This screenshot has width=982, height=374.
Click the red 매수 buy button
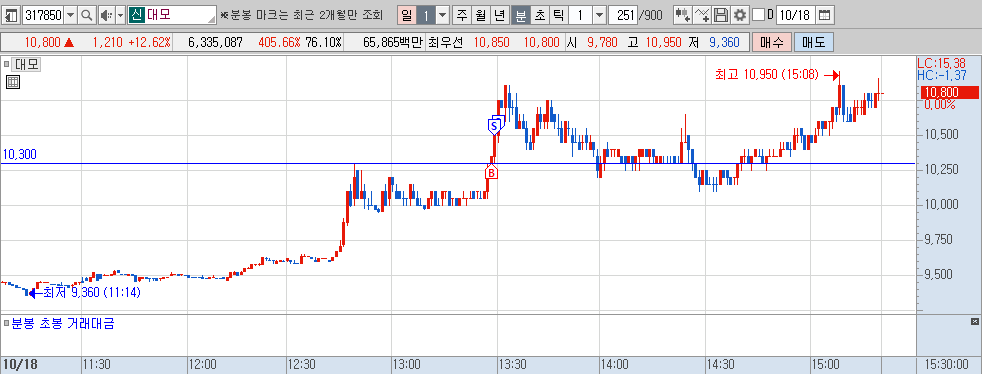point(771,43)
